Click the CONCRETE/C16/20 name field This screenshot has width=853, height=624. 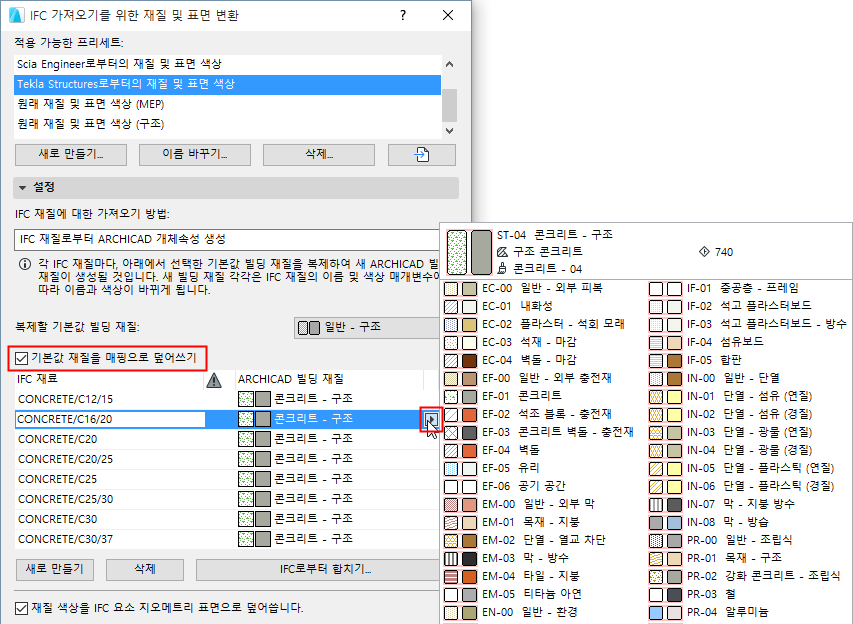point(110,419)
